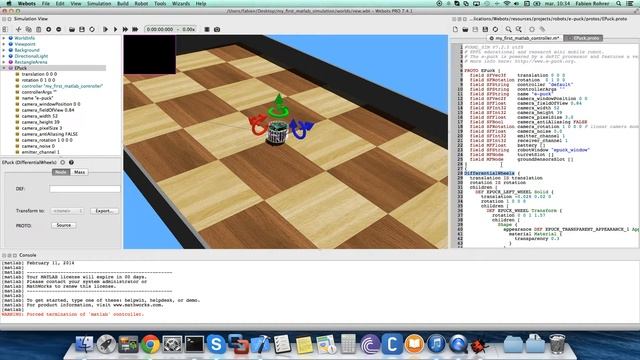Image resolution: width=640 pixels, height=360 pixels.
Task: Run simulation in fast mode without graphics
Action: (x=135, y=29)
